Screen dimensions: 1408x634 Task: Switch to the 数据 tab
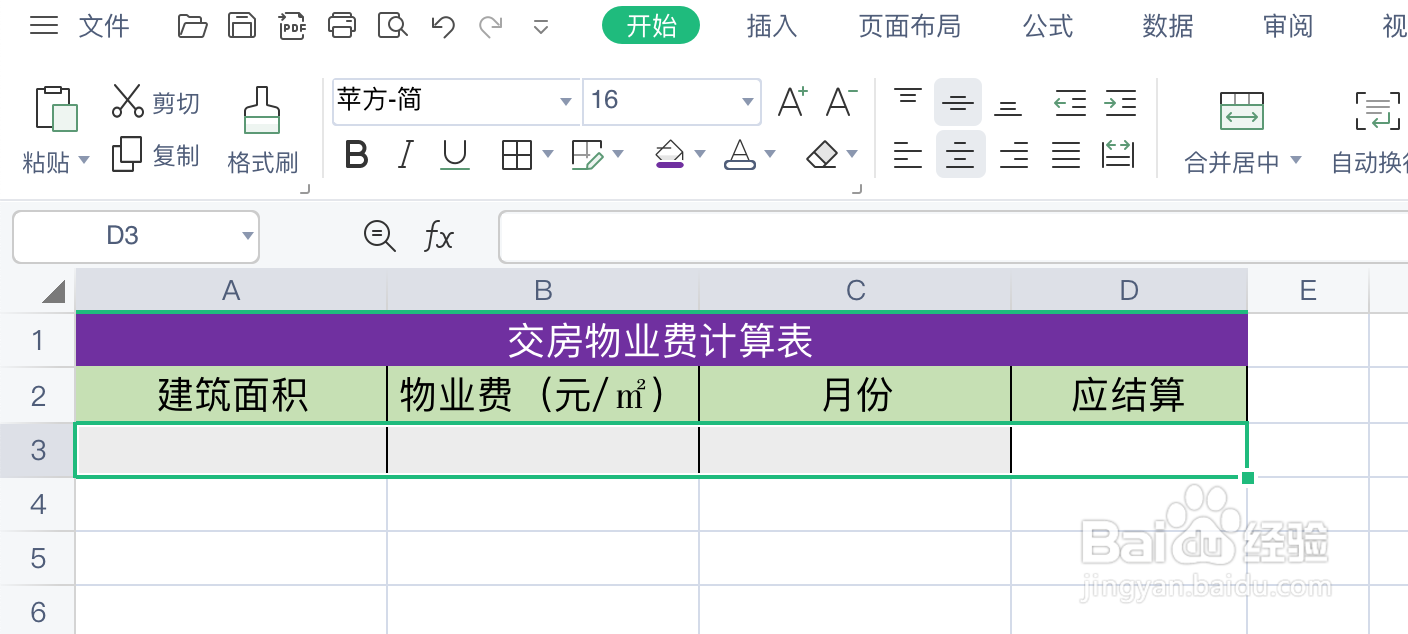(1168, 26)
